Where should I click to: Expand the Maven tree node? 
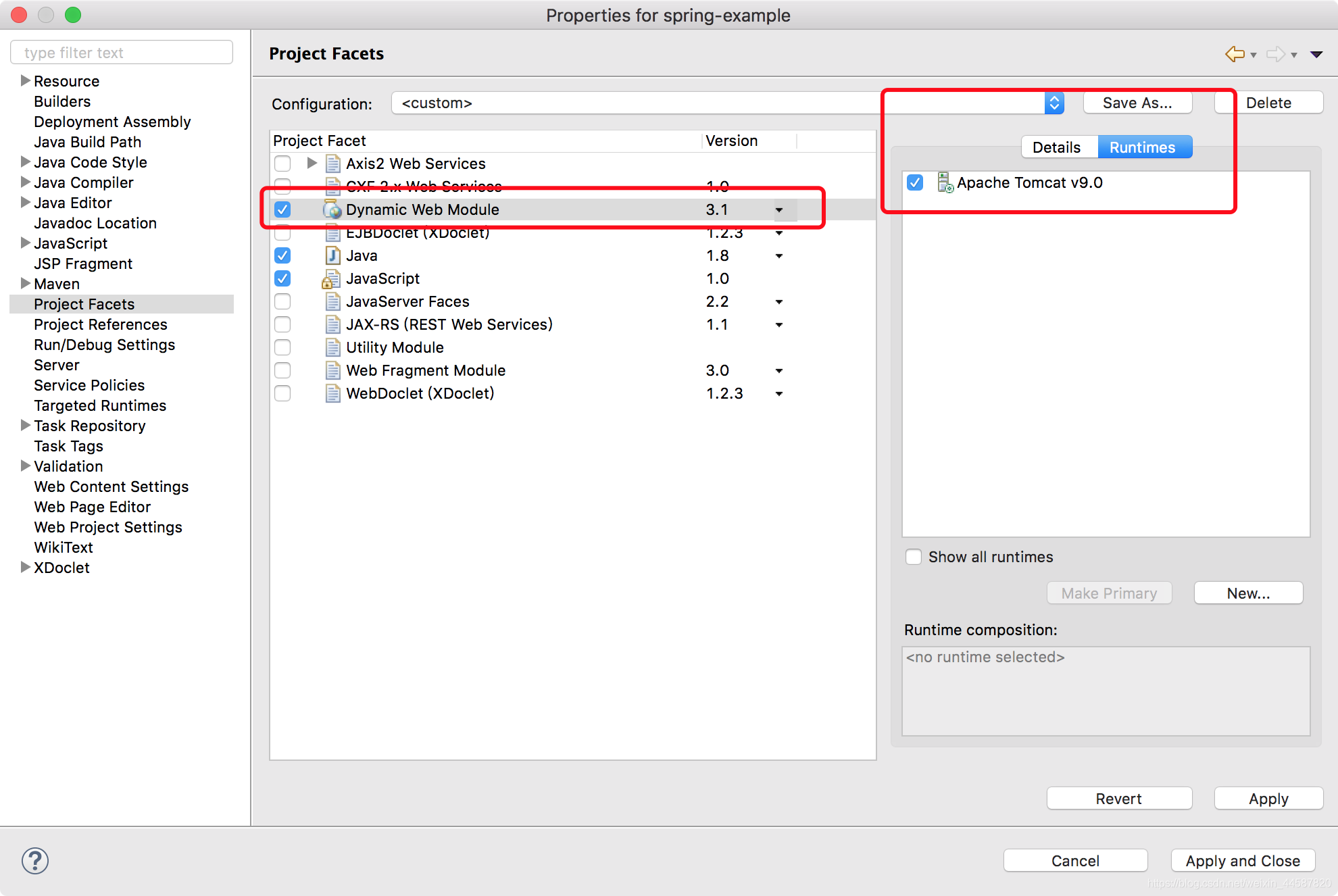26,283
